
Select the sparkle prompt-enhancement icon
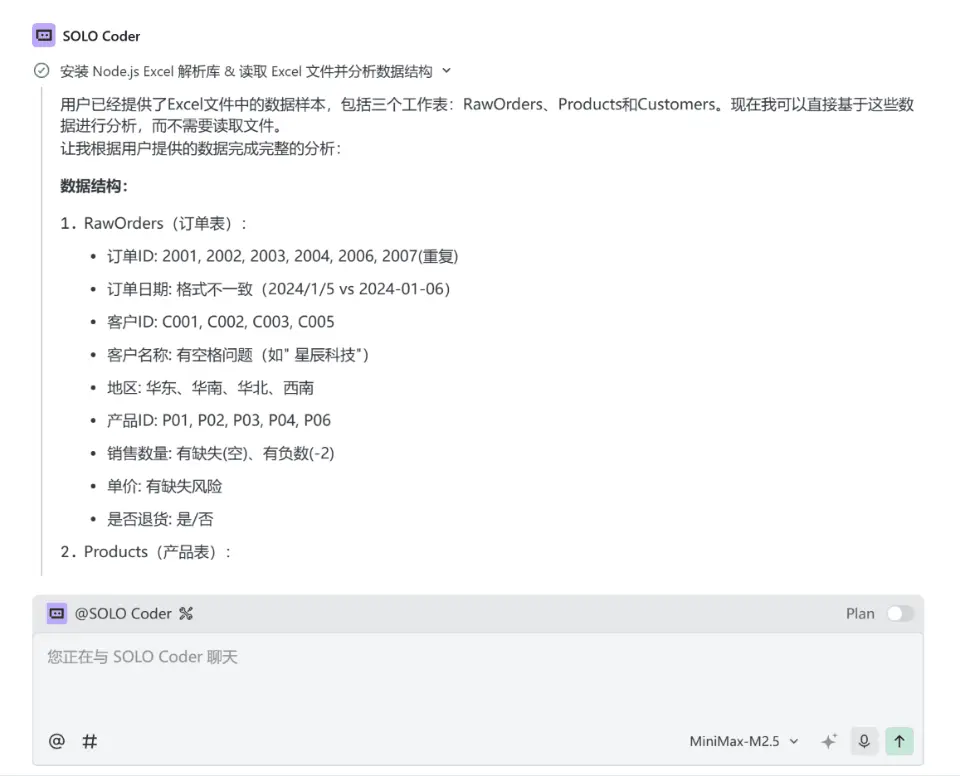point(829,741)
